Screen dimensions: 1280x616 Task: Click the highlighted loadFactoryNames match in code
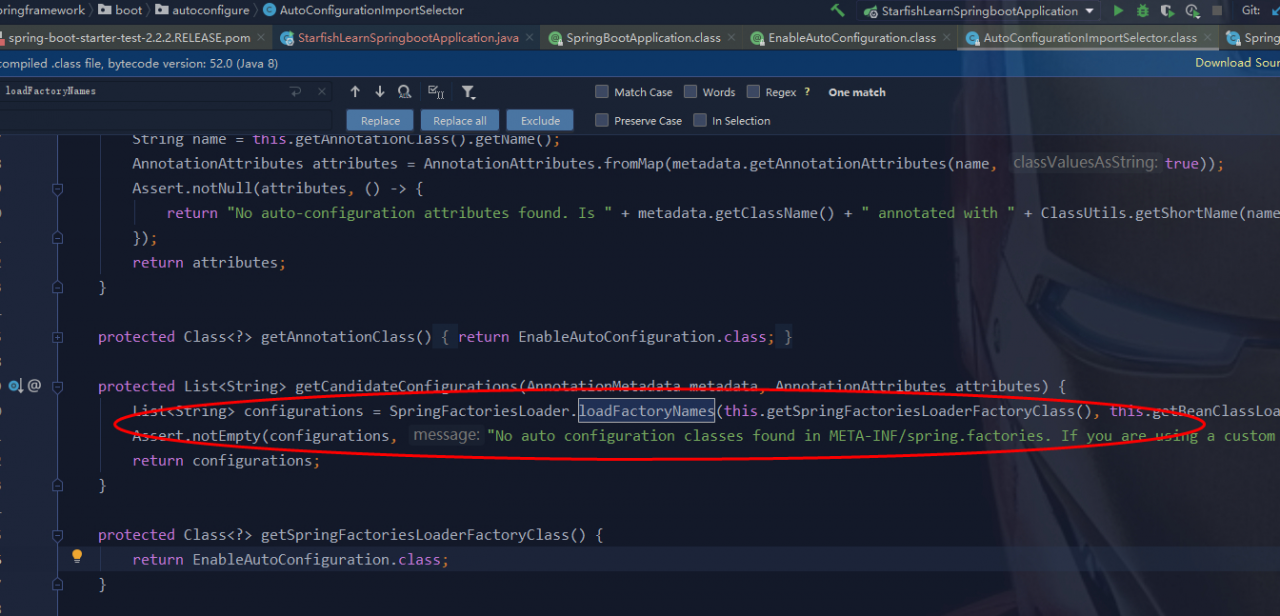pyautogui.click(x=646, y=411)
